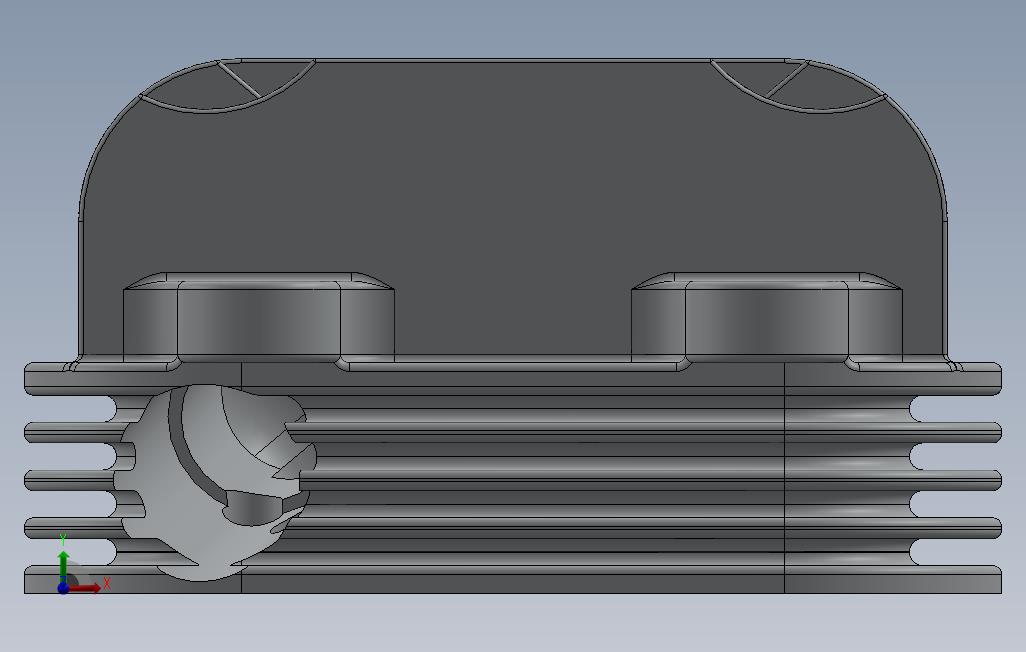Click the red X axis arrow of triad
The height and width of the screenshot is (652, 1026).
point(85,588)
